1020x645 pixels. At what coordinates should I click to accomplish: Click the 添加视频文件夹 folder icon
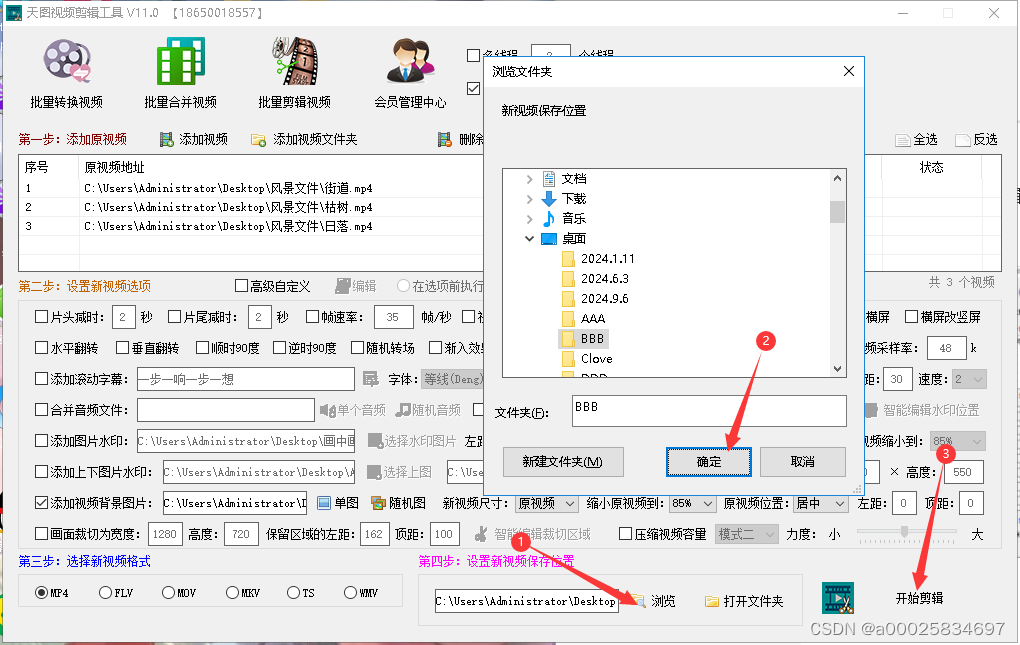(258, 140)
